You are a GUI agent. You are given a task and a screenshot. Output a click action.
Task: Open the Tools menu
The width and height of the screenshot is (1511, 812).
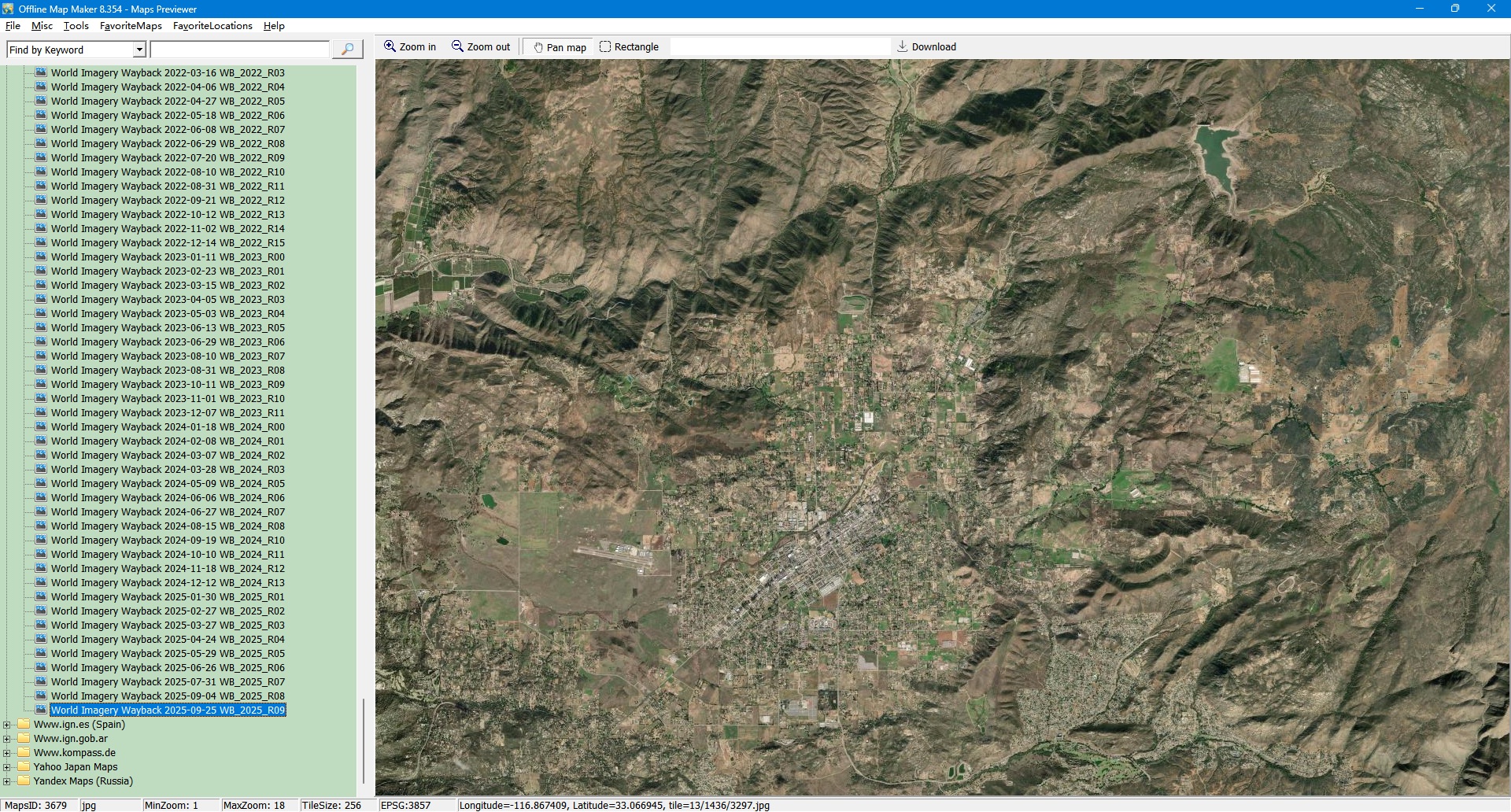click(x=76, y=26)
